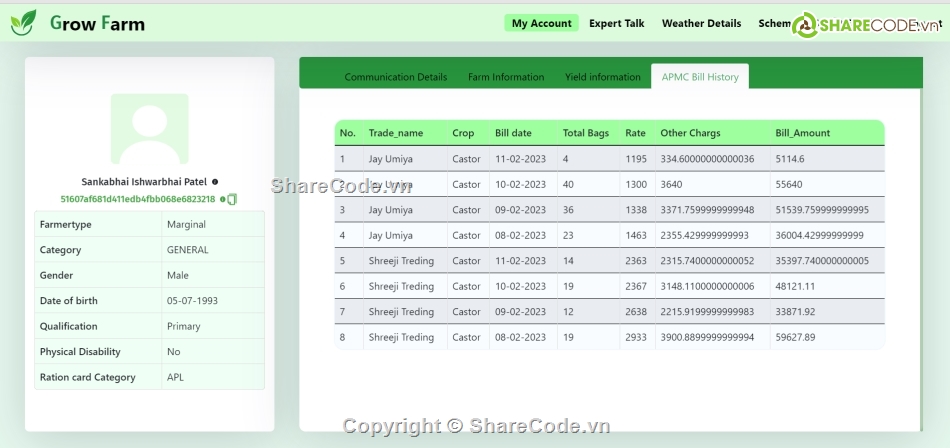Viewport: 950px width, 448px height.
Task: Open Weather Details in the navbar
Action: pyautogui.click(x=701, y=23)
